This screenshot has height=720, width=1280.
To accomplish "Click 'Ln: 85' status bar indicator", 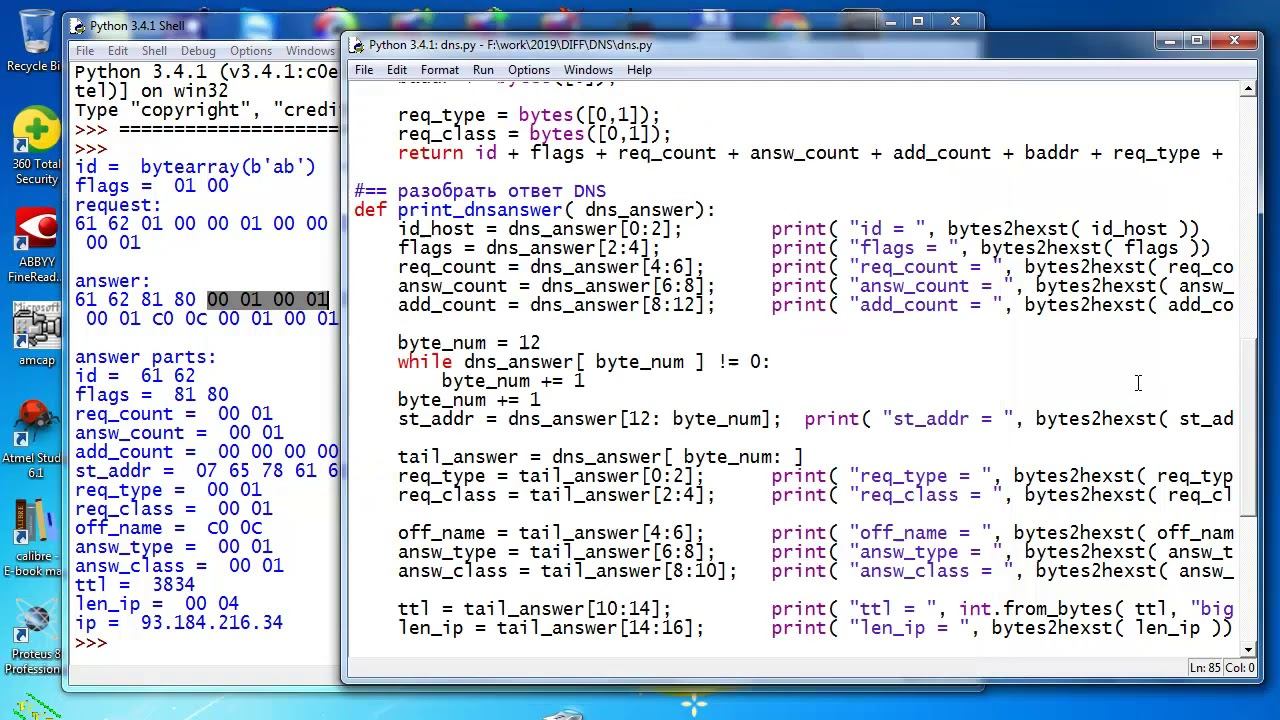I will click(x=1205, y=668).
